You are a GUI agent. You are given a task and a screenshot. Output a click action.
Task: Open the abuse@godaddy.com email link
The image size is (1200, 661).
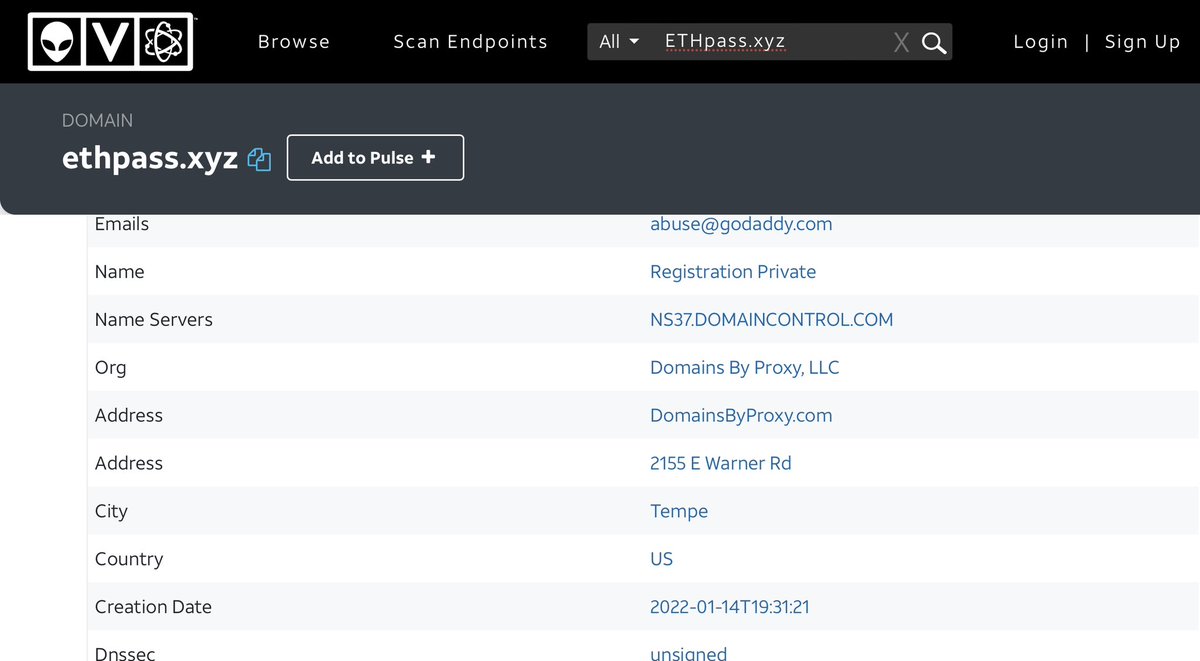pyautogui.click(x=741, y=224)
